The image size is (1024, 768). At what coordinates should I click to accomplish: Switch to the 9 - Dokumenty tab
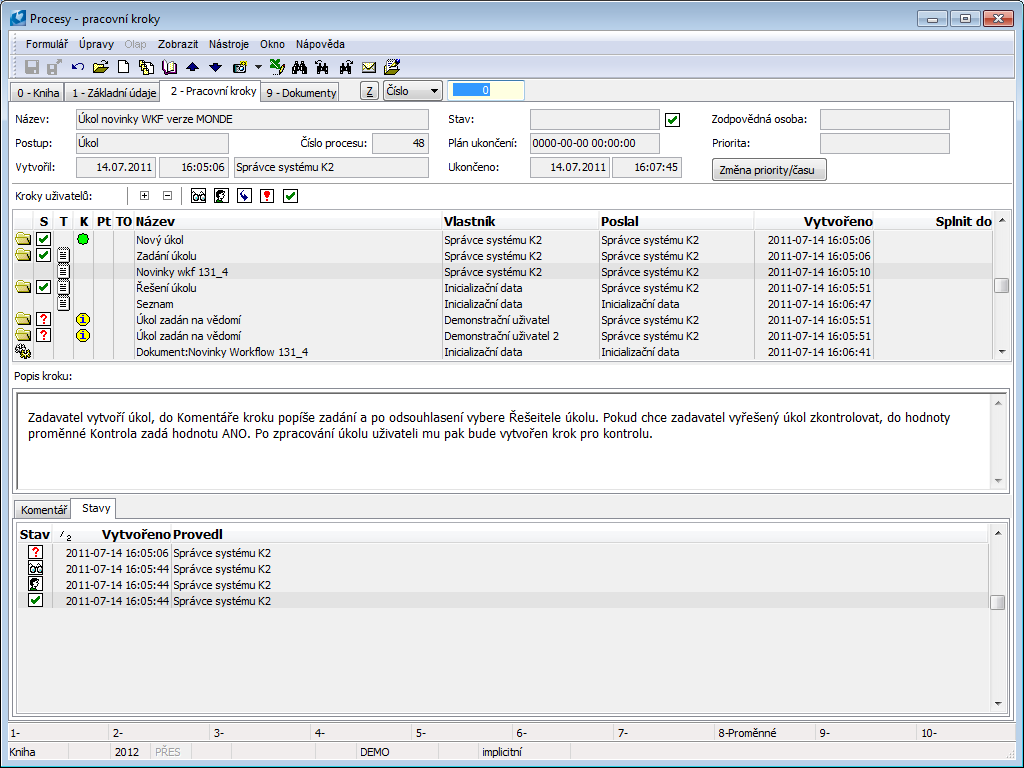pos(301,92)
